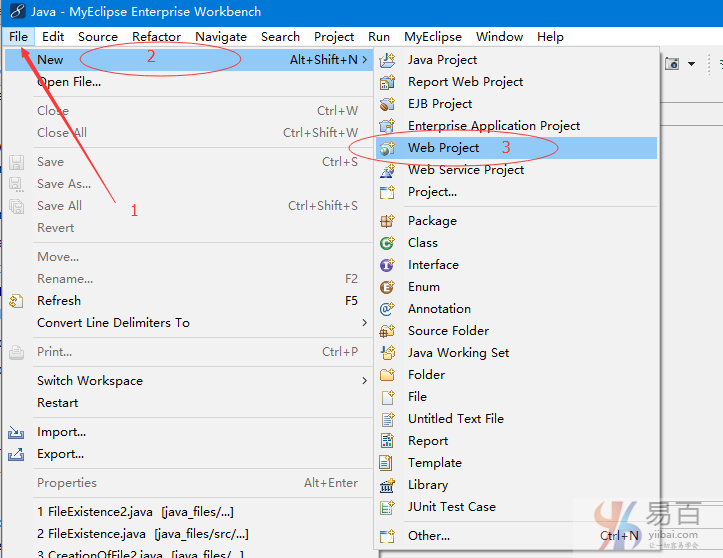Image resolution: width=723 pixels, height=558 pixels.
Task: Click the camera icon in toolbar
Action: pos(673,64)
